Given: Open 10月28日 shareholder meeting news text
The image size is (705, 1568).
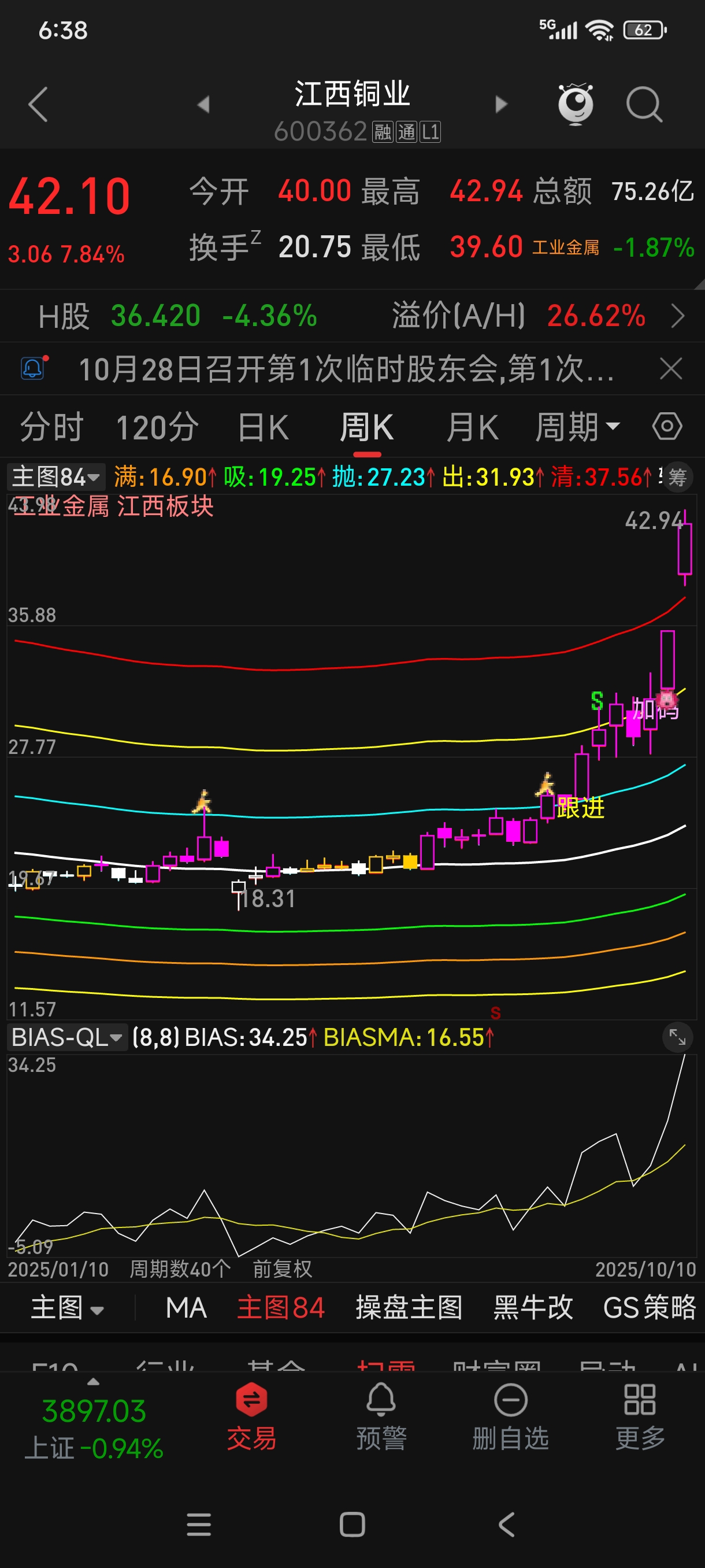Looking at the screenshot, I should coord(346,369).
